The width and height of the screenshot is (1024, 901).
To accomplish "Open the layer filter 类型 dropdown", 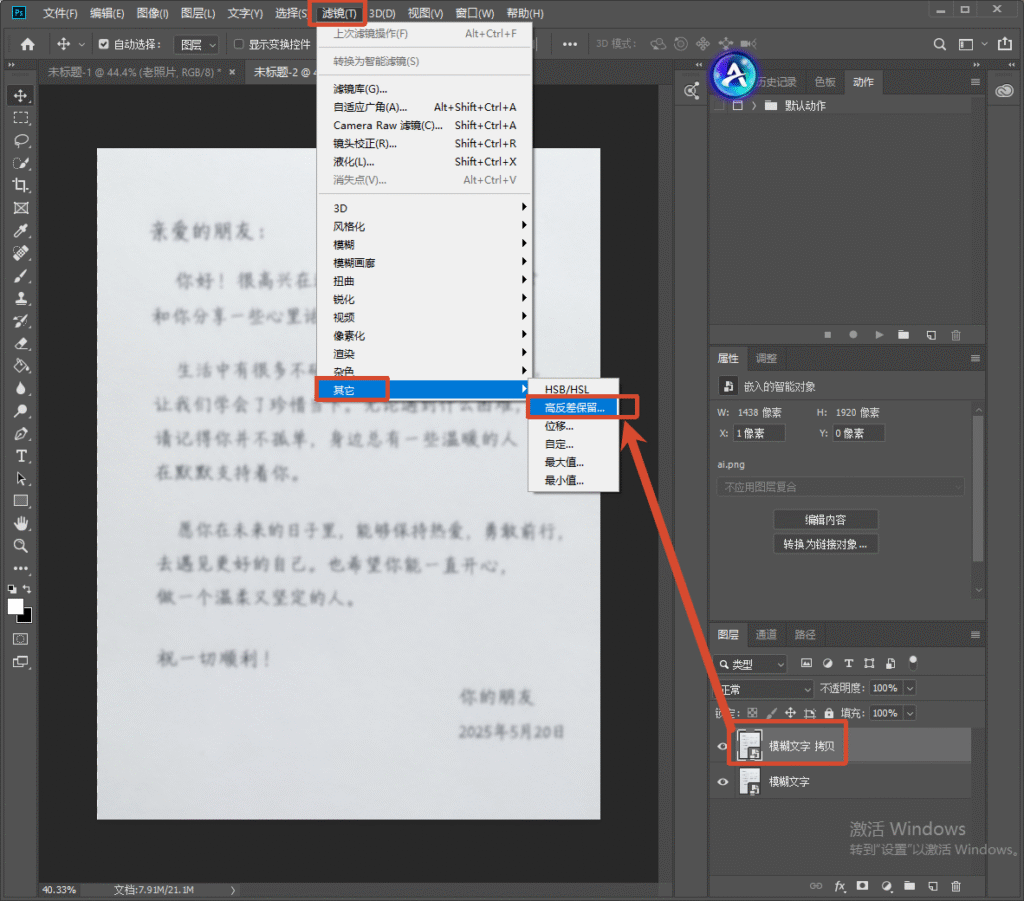I will pyautogui.click(x=750, y=664).
